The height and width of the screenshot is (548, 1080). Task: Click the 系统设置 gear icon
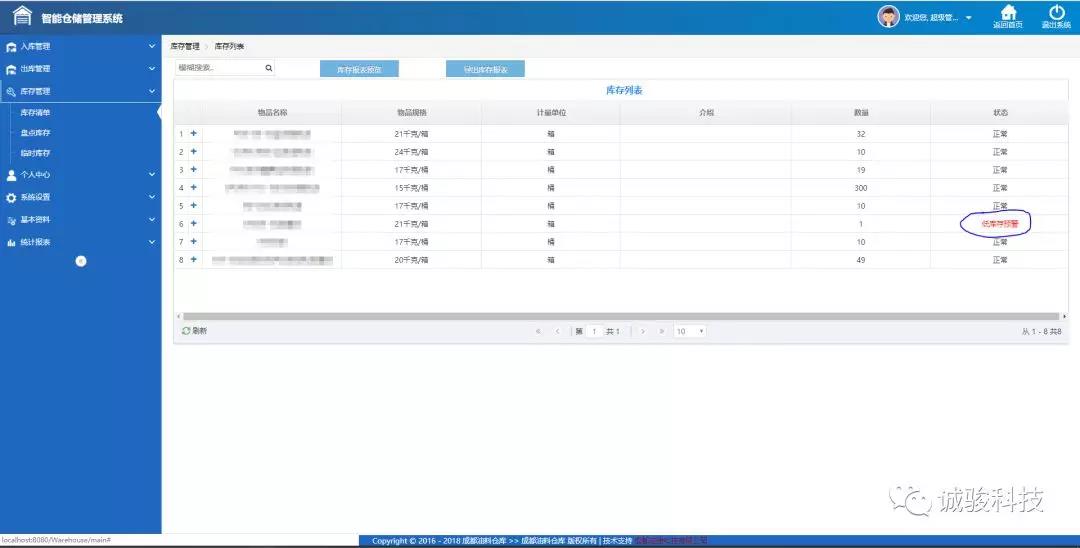[x=11, y=198]
